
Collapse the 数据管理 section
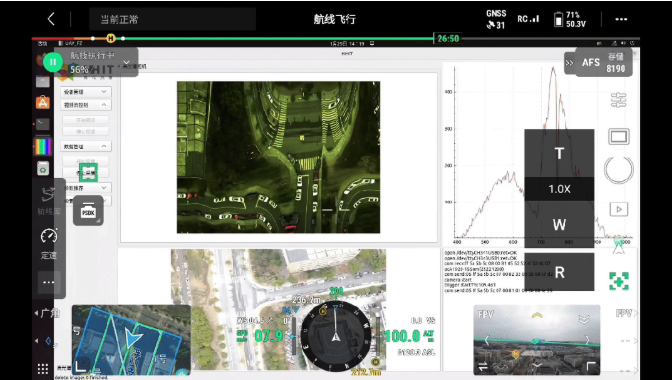[87, 147]
